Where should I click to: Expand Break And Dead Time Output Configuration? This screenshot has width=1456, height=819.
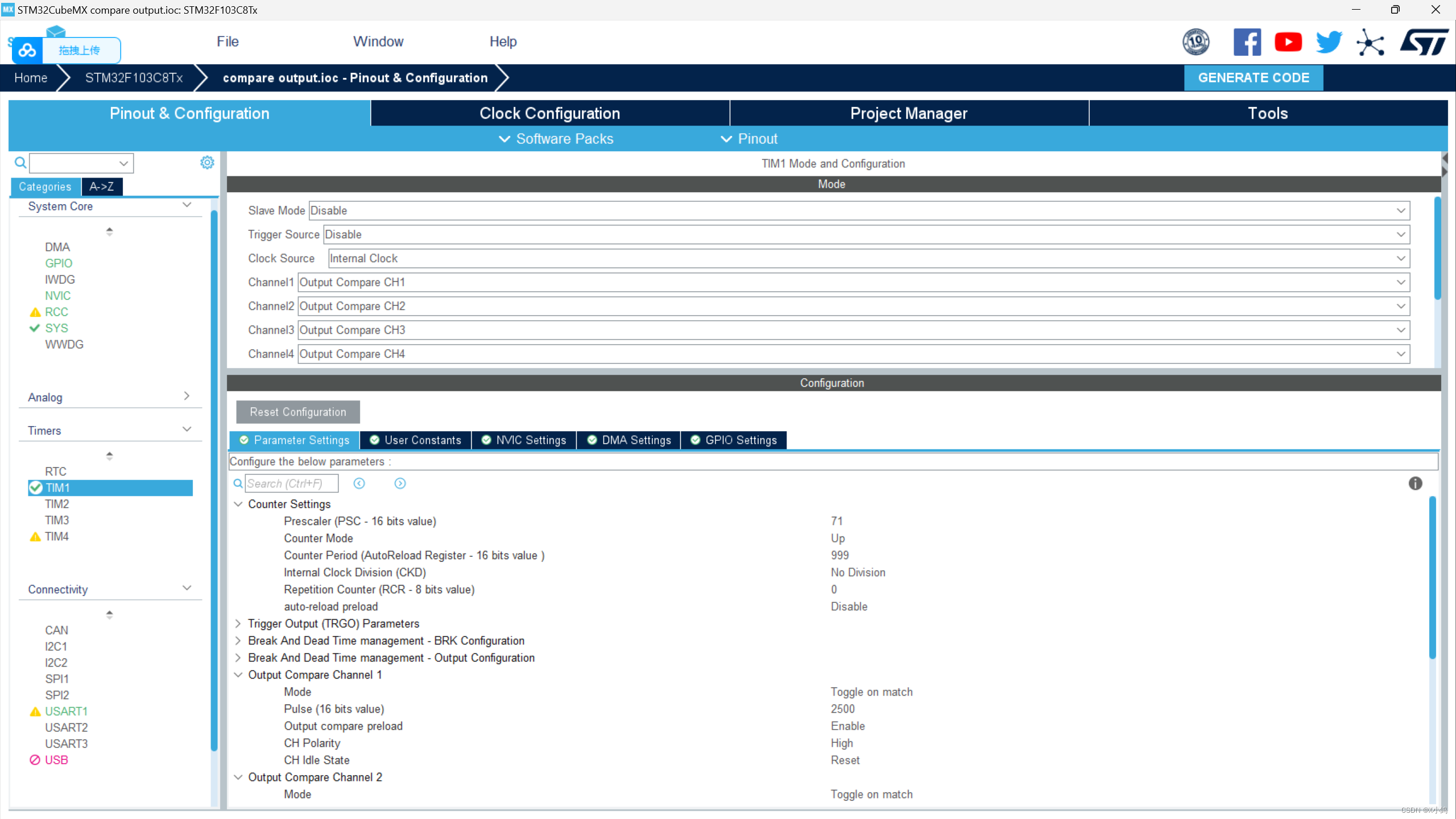(238, 657)
